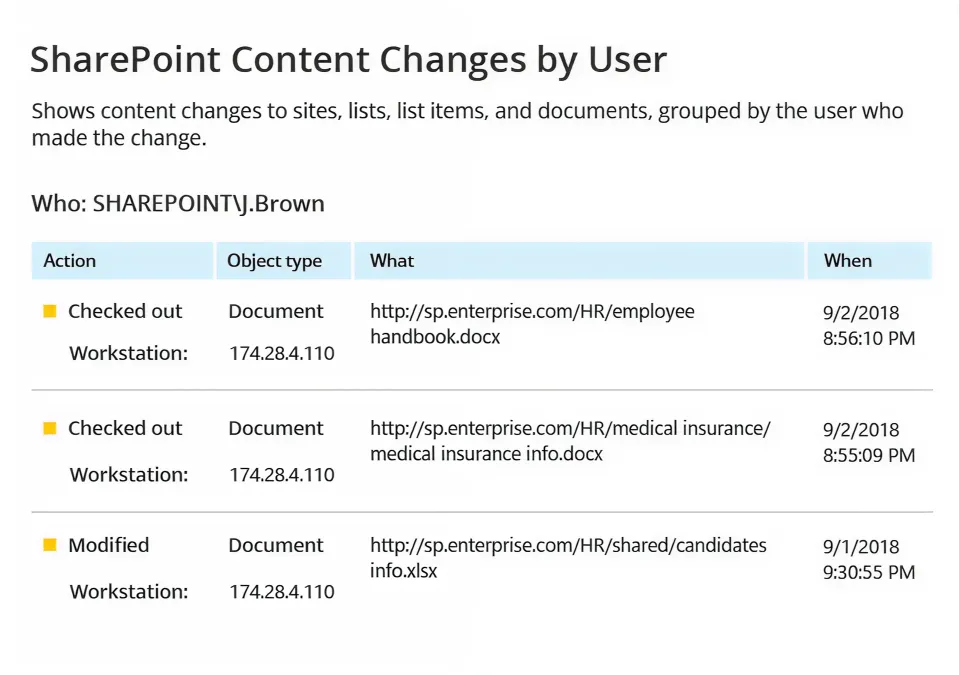This screenshot has height=675, width=960.
Task: Click the What column header
Action: (392, 261)
